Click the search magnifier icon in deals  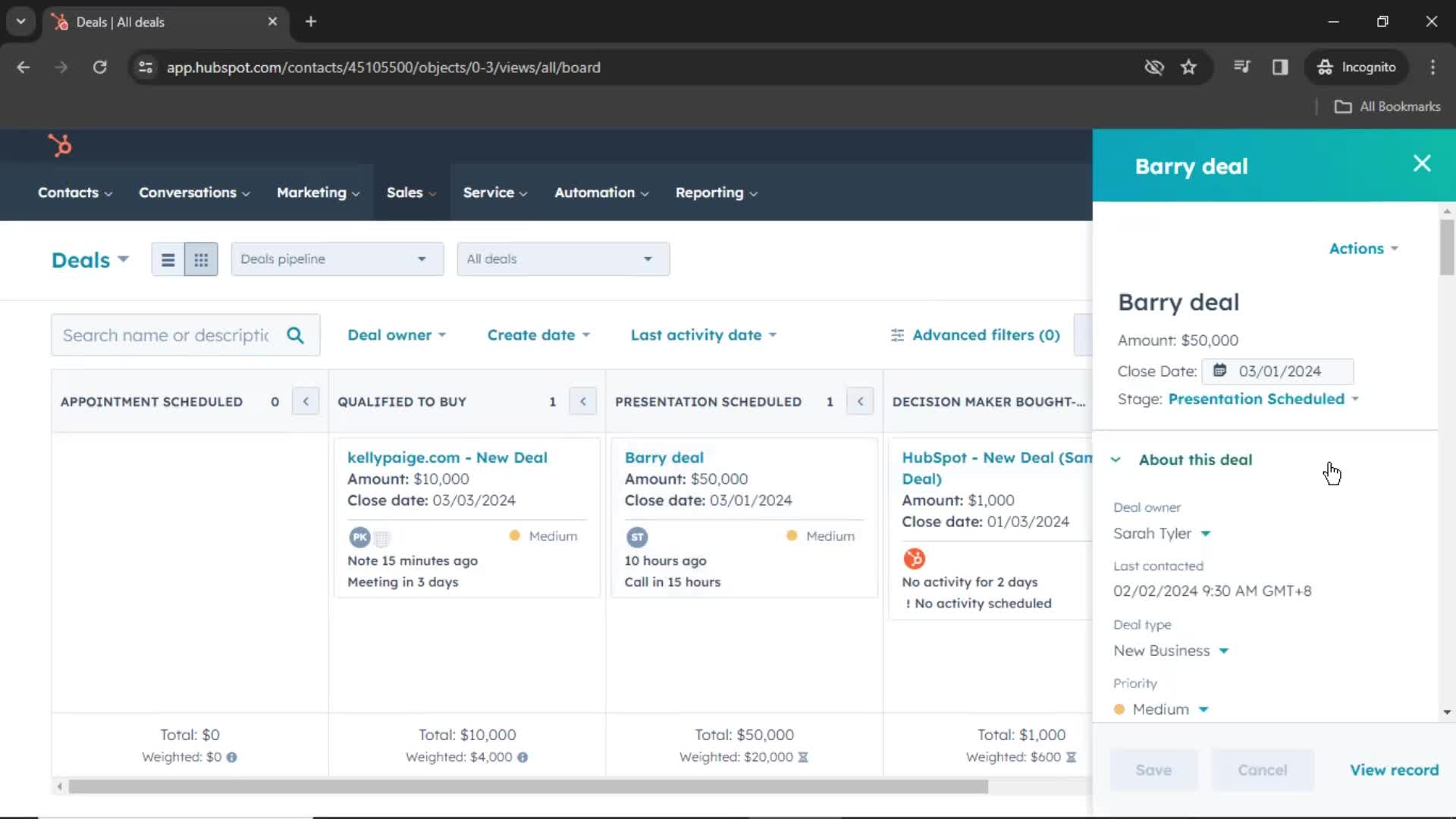tap(295, 334)
